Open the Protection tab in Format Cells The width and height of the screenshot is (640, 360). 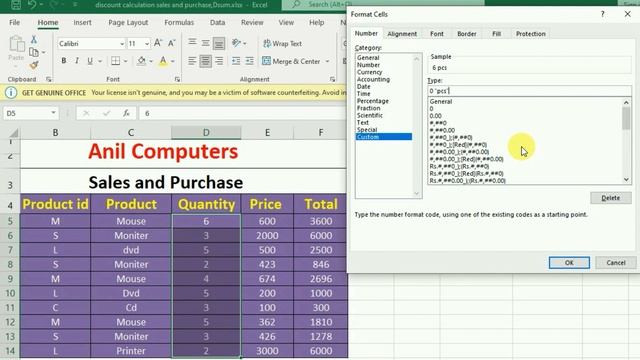tap(531, 34)
